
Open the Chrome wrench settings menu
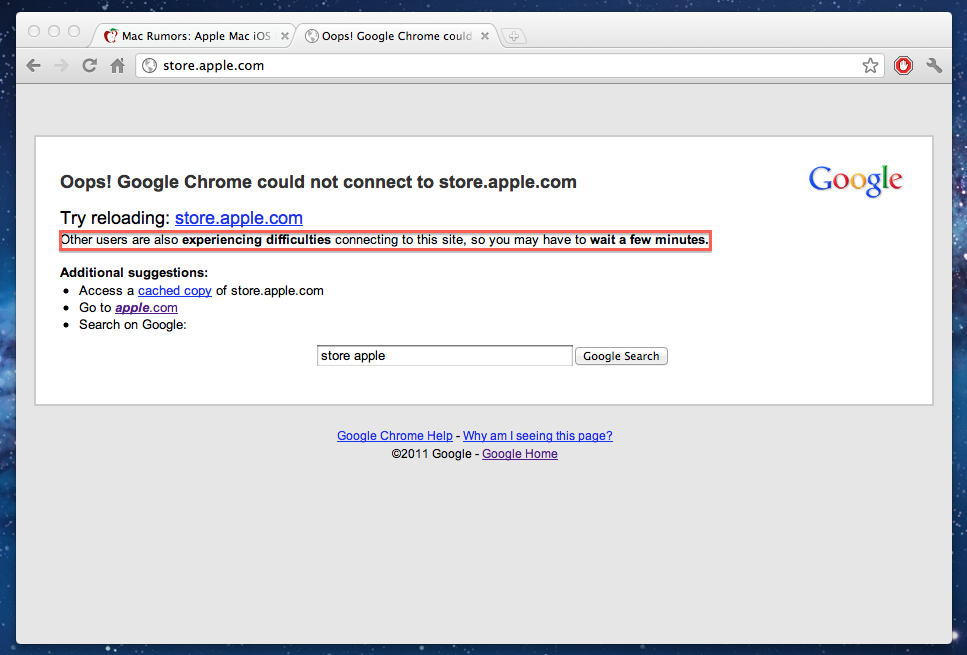pos(934,65)
